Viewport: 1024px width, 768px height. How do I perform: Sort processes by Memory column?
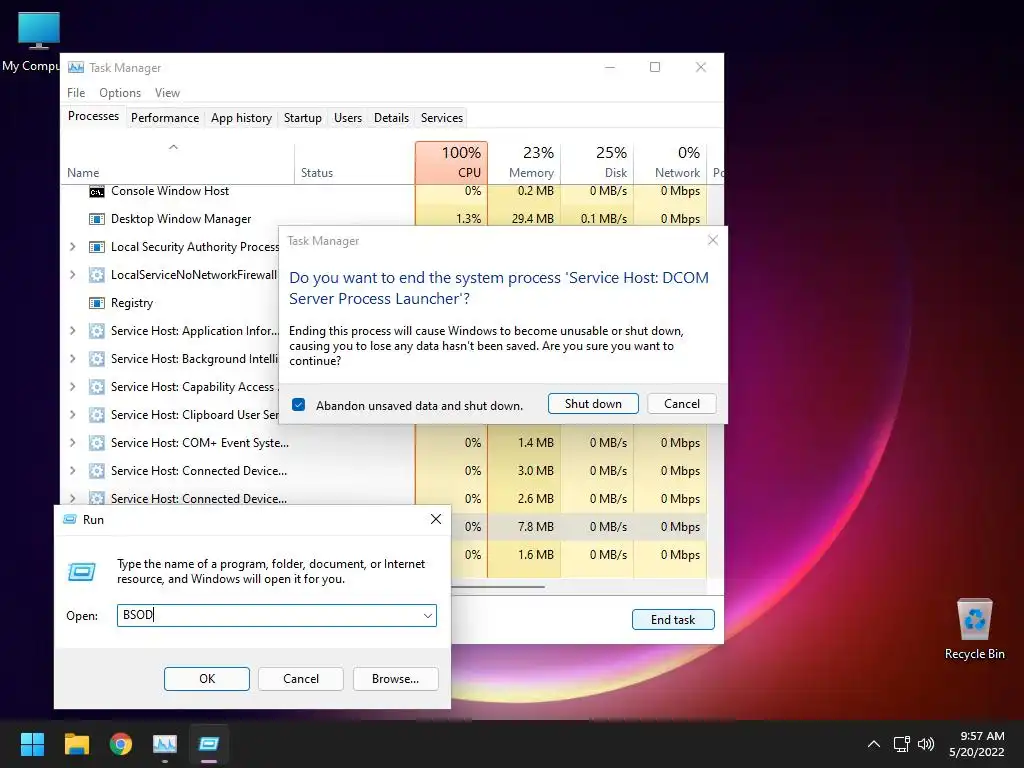tap(524, 163)
